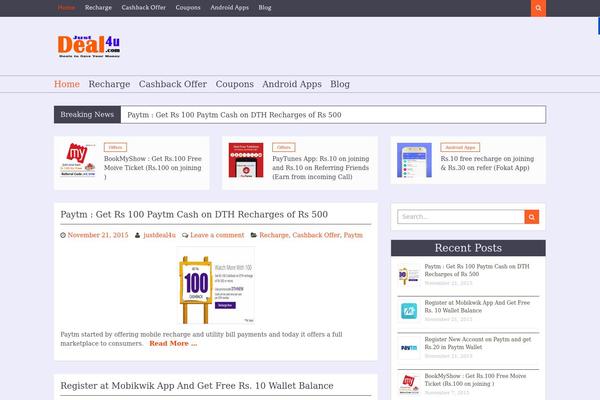Open Mobikwik recent post thumbnail
Screen dimensions: 600x400
409,311
